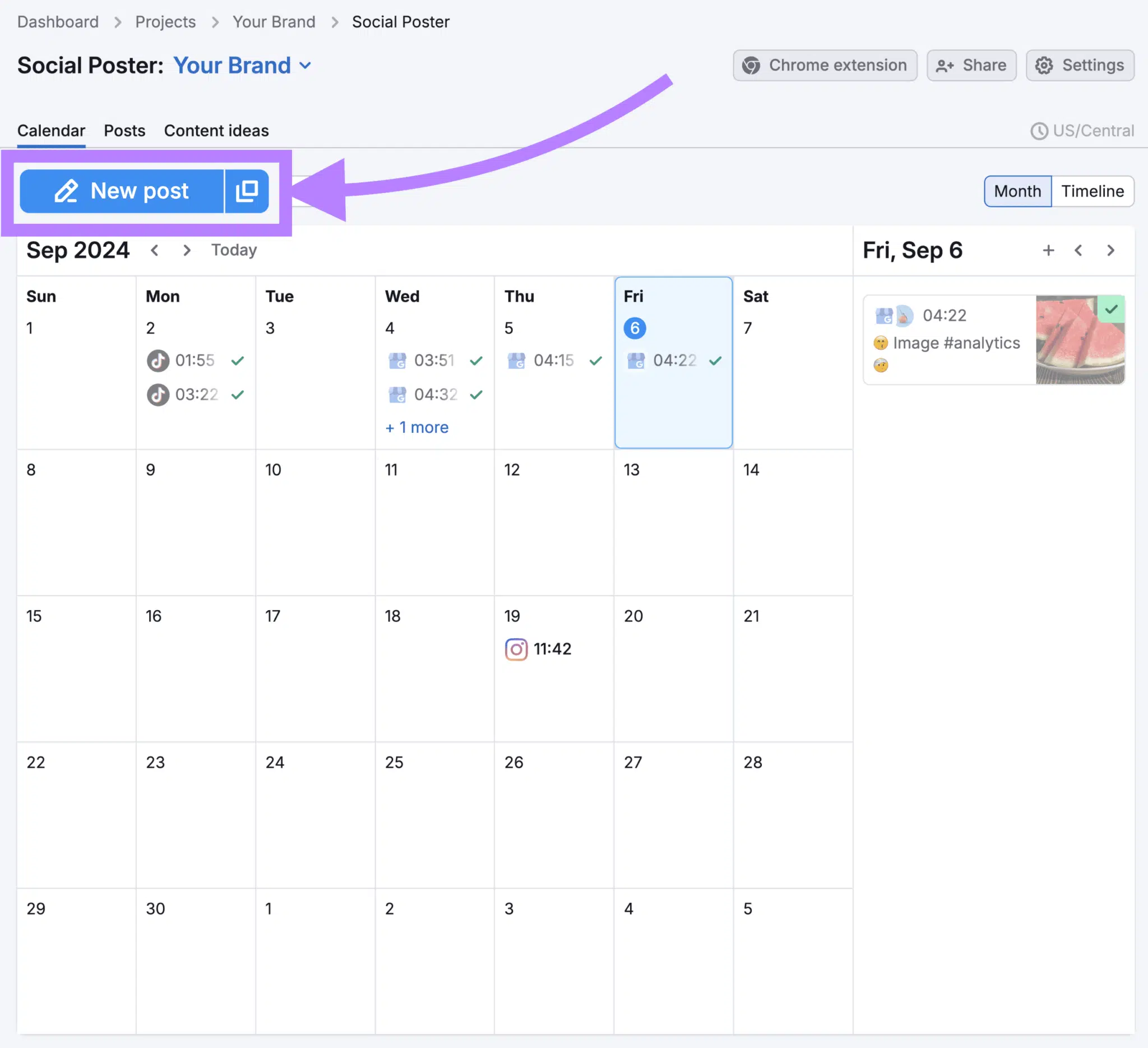Screen dimensions: 1148x1048
Task: Change the US/Central timezone
Action: click(x=1082, y=131)
